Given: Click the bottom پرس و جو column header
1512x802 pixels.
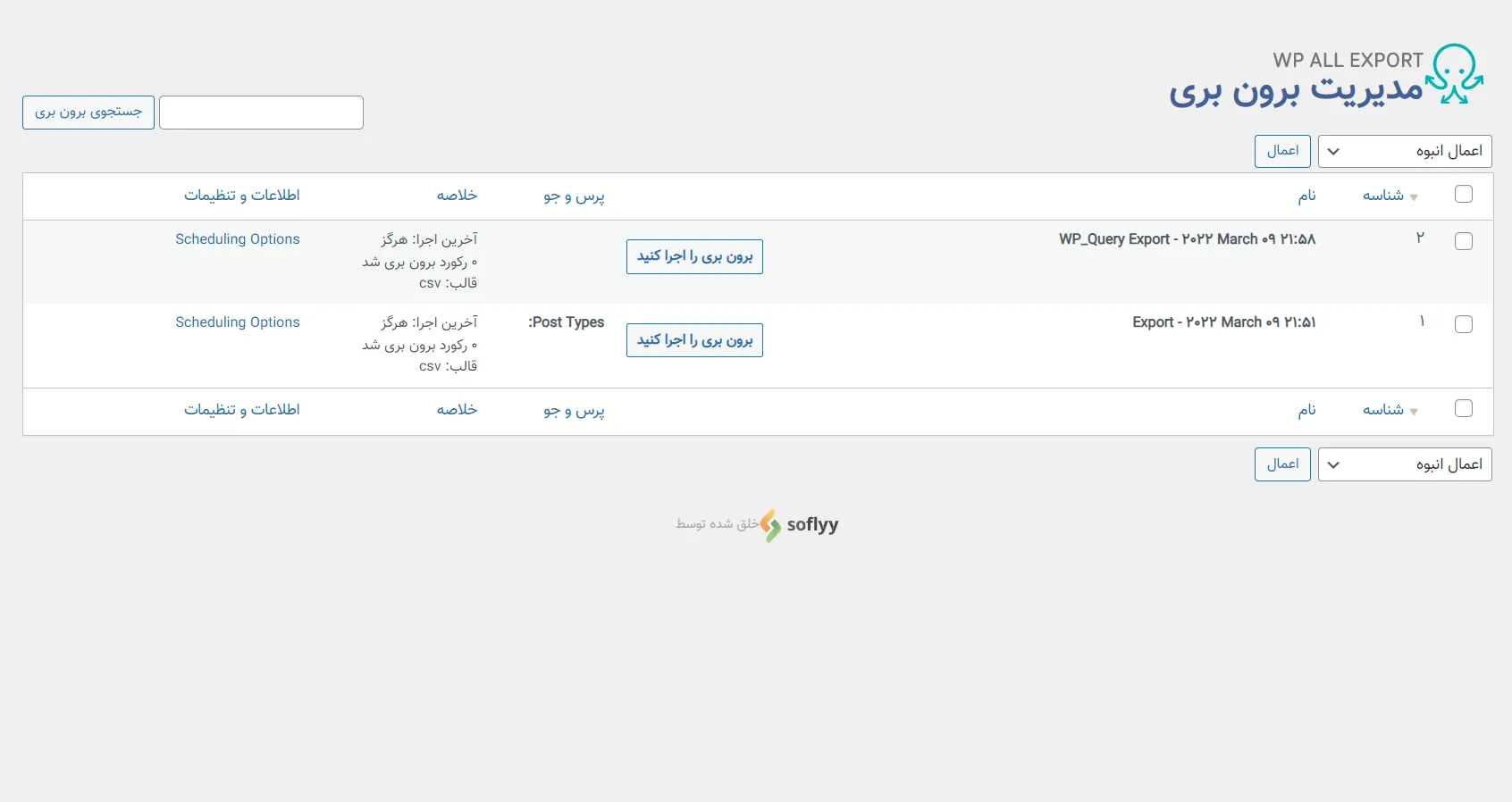Looking at the screenshot, I should point(575,411).
